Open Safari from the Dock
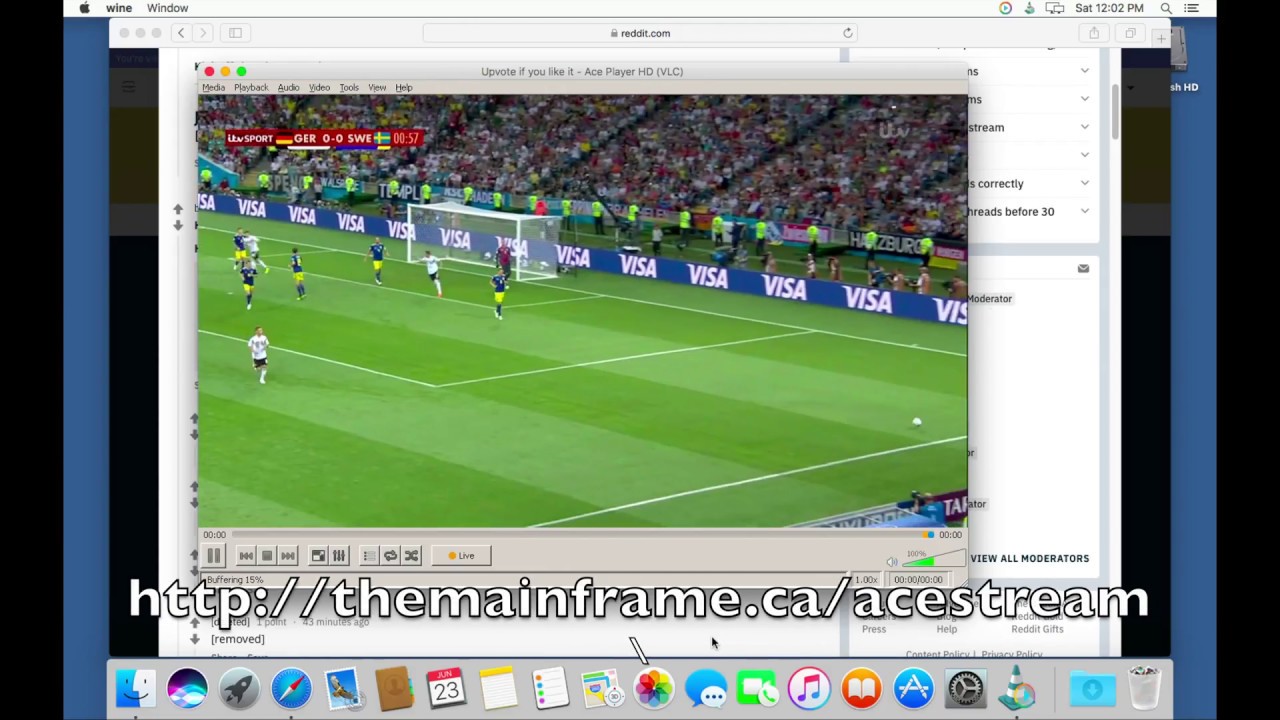This screenshot has height=720, width=1280. coord(291,689)
